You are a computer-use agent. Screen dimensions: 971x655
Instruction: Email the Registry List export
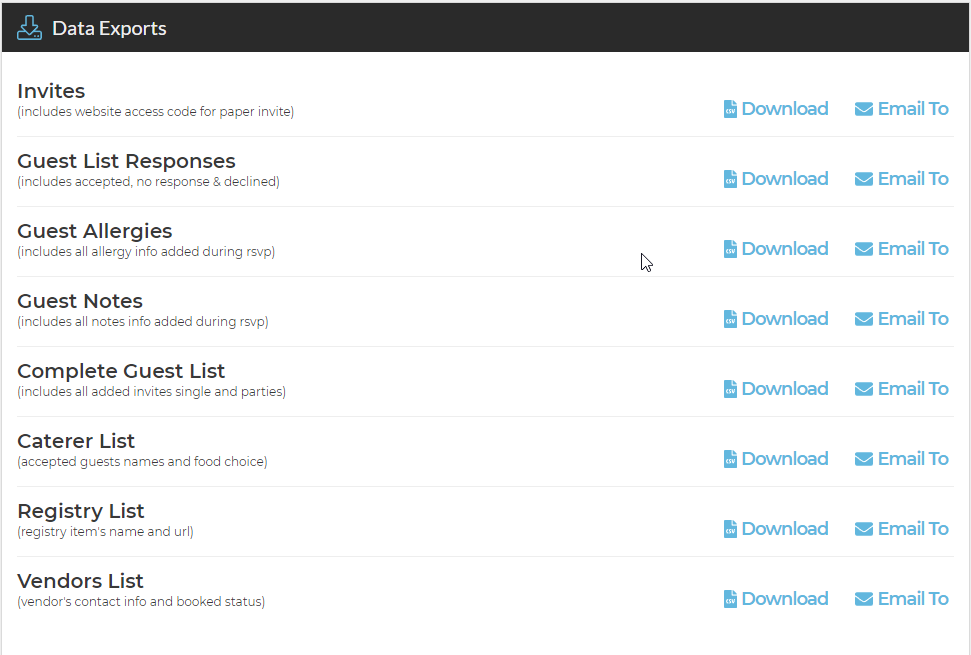click(x=901, y=529)
